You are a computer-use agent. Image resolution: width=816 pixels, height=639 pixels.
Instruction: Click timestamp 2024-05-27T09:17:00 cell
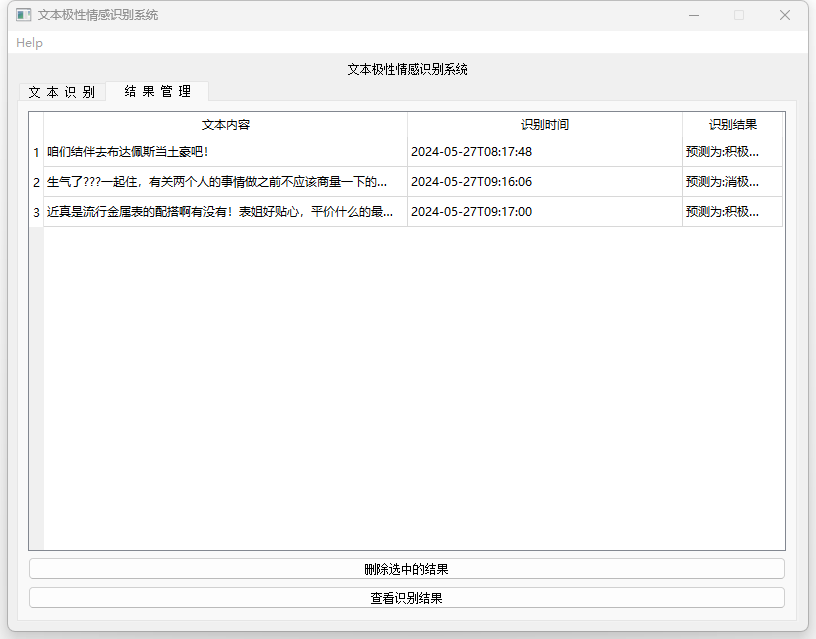click(544, 212)
